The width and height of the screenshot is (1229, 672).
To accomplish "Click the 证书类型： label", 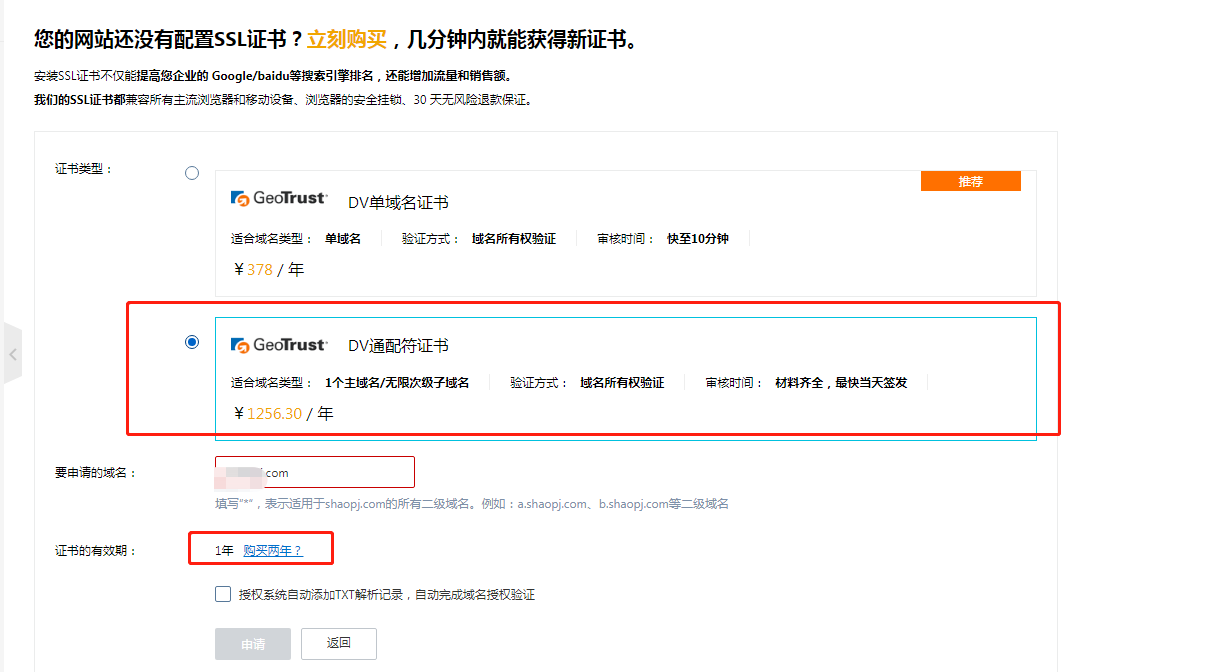I will [x=84, y=168].
